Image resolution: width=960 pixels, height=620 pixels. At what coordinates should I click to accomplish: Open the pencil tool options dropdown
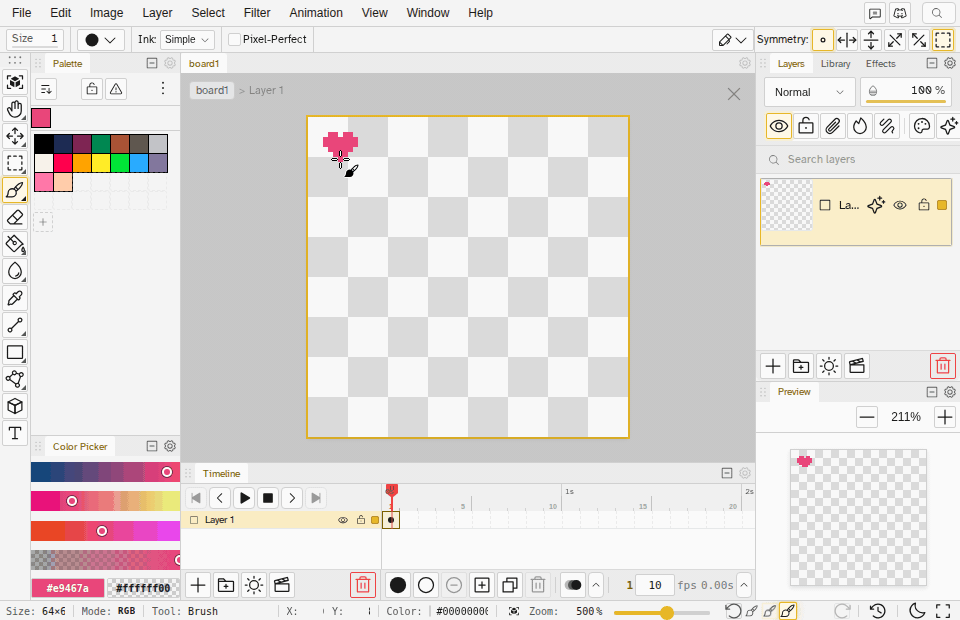tap(732, 40)
